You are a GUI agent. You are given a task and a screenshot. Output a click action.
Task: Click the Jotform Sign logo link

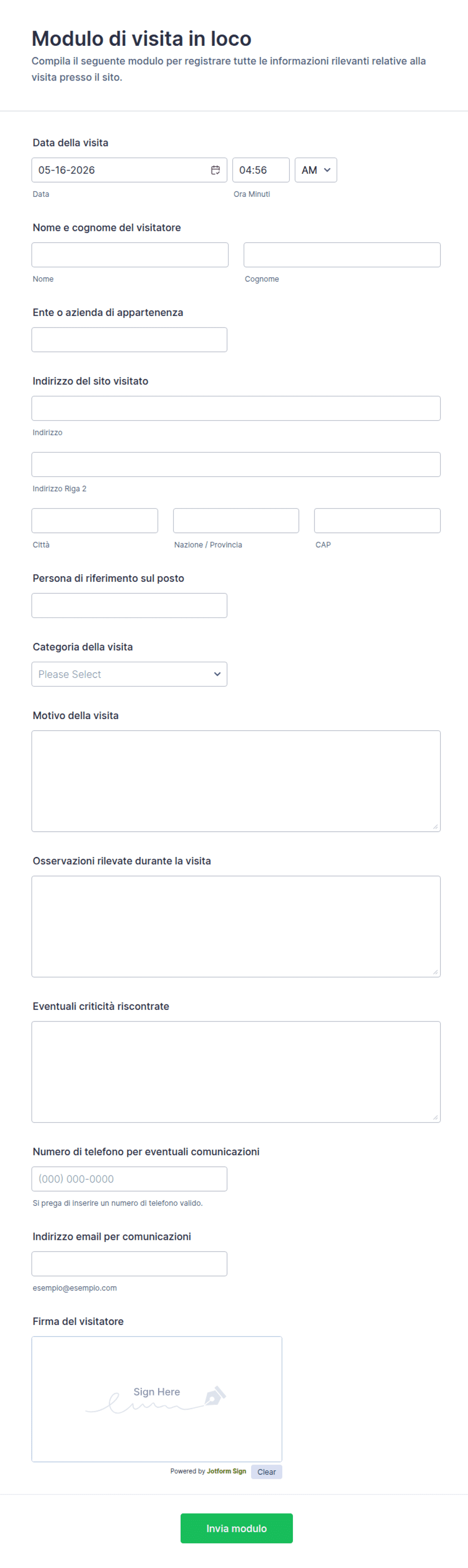[x=226, y=1471]
